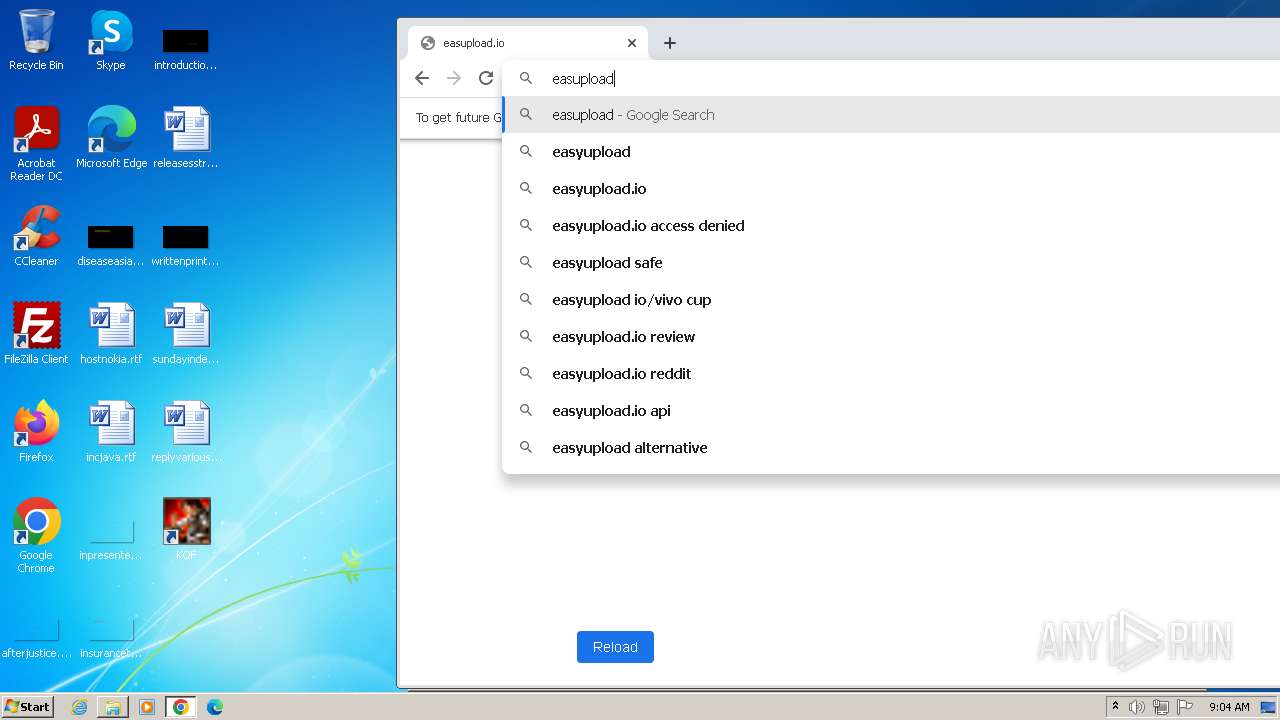Launch Microsoft Edge desktop shortcut
Screen dimensions: 1280x720
pyautogui.click(x=111, y=137)
